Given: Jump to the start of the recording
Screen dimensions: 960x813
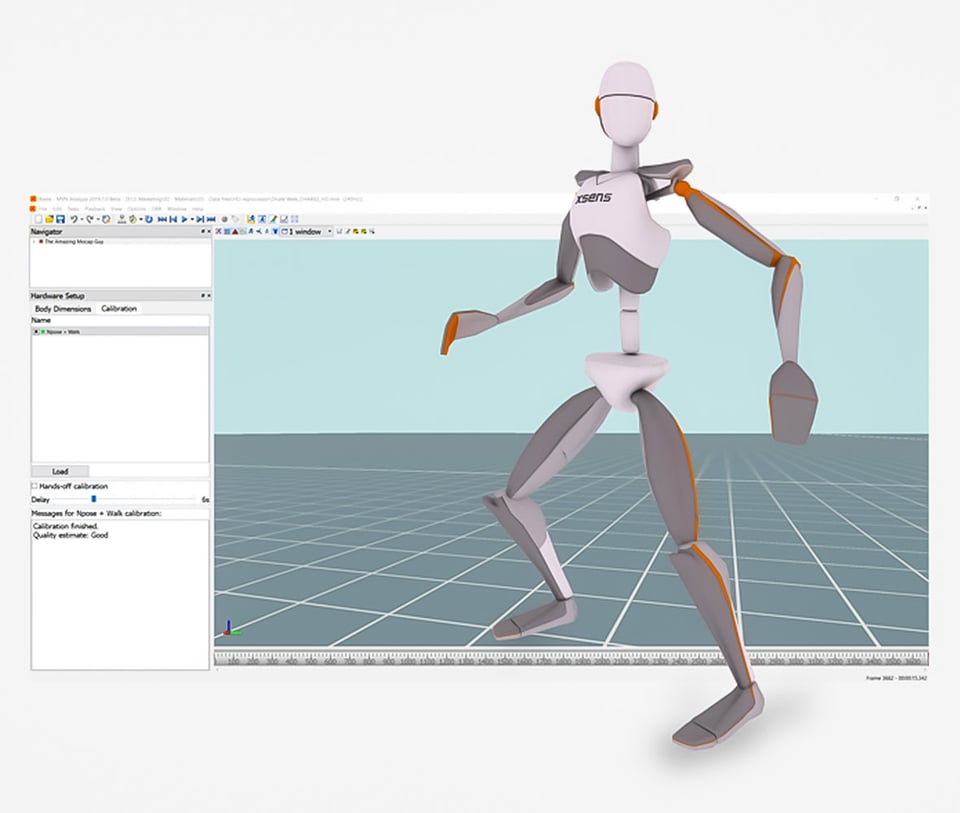Looking at the screenshot, I should 162,219.
